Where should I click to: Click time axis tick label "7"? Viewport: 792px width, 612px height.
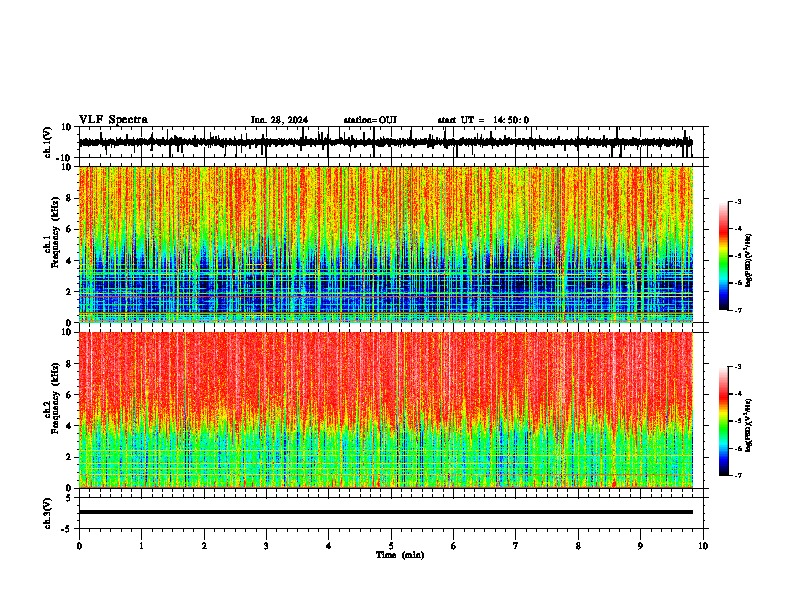pos(516,546)
